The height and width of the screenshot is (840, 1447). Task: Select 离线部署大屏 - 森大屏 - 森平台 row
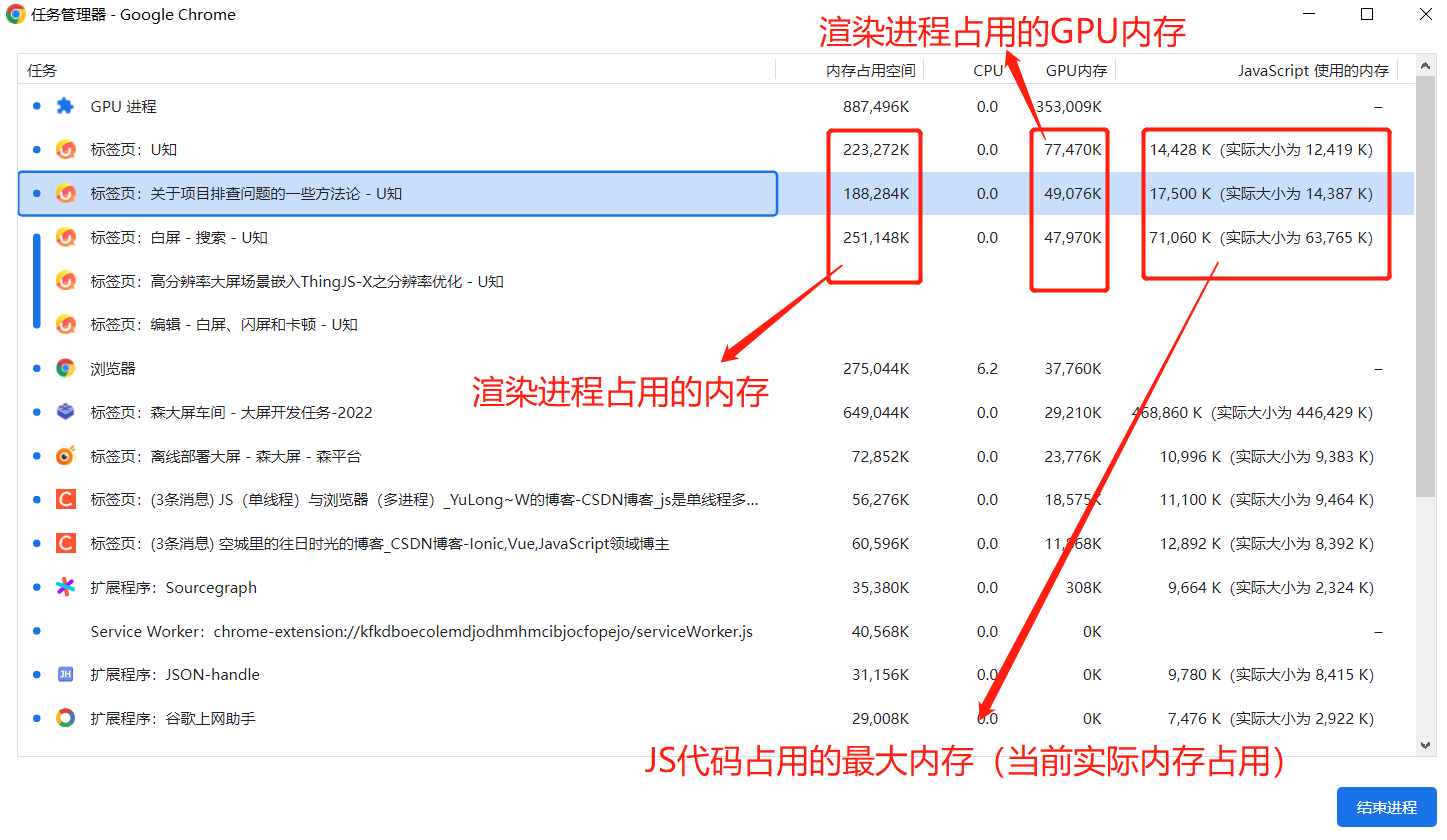[716, 456]
